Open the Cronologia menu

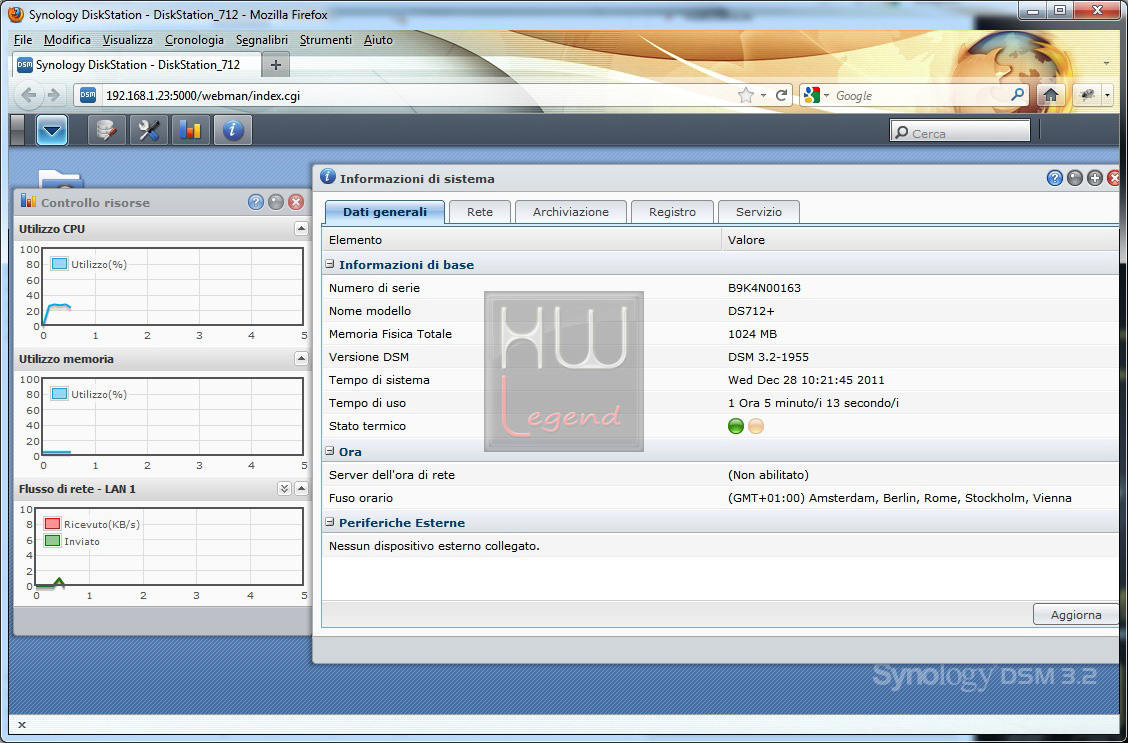pyautogui.click(x=194, y=40)
